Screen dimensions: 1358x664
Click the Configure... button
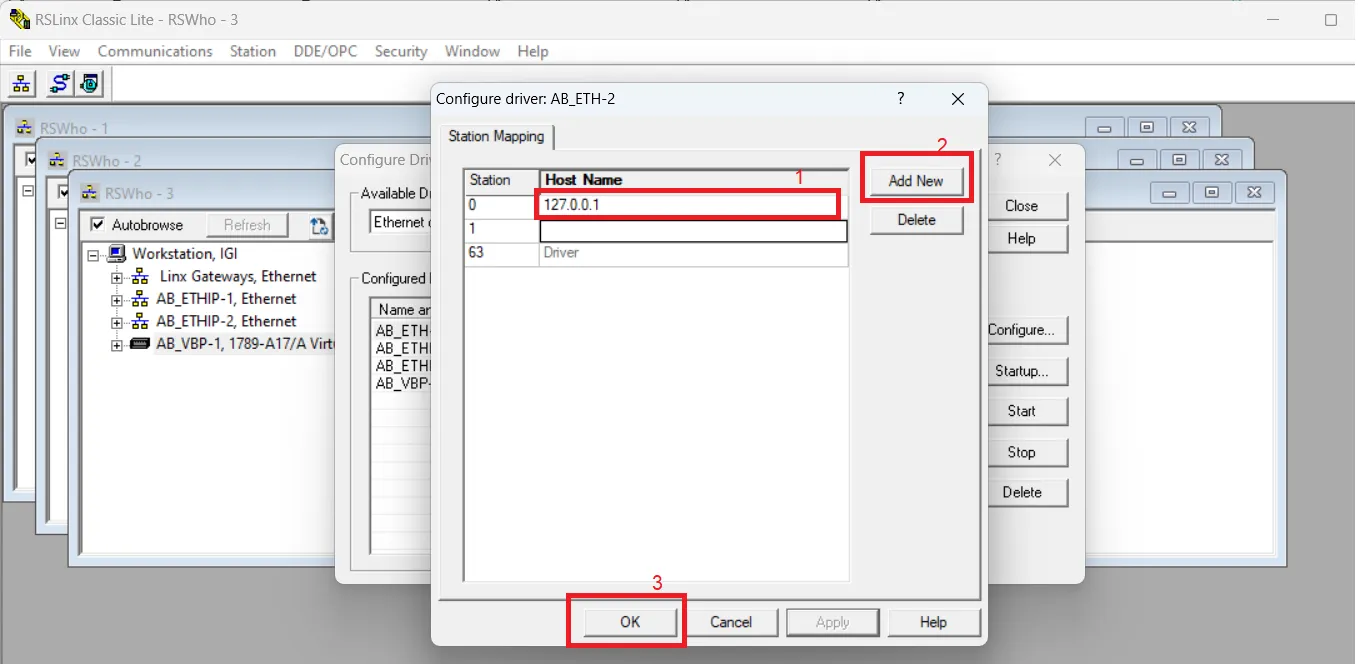tap(1021, 330)
